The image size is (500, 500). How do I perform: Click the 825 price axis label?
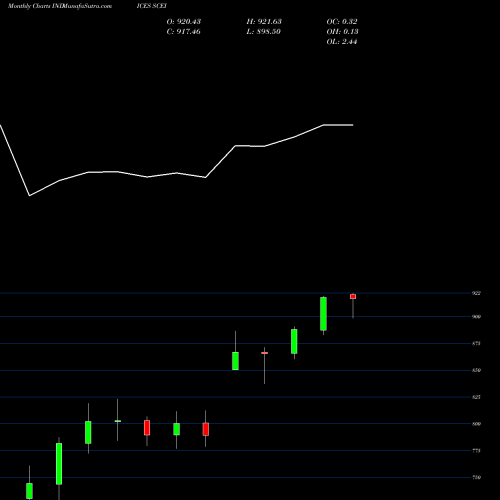(476, 397)
